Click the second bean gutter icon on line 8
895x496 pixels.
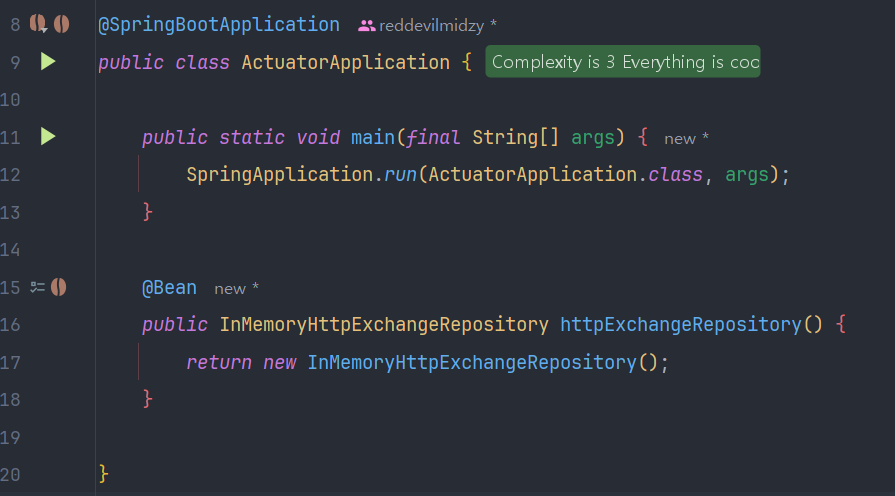tap(61, 24)
